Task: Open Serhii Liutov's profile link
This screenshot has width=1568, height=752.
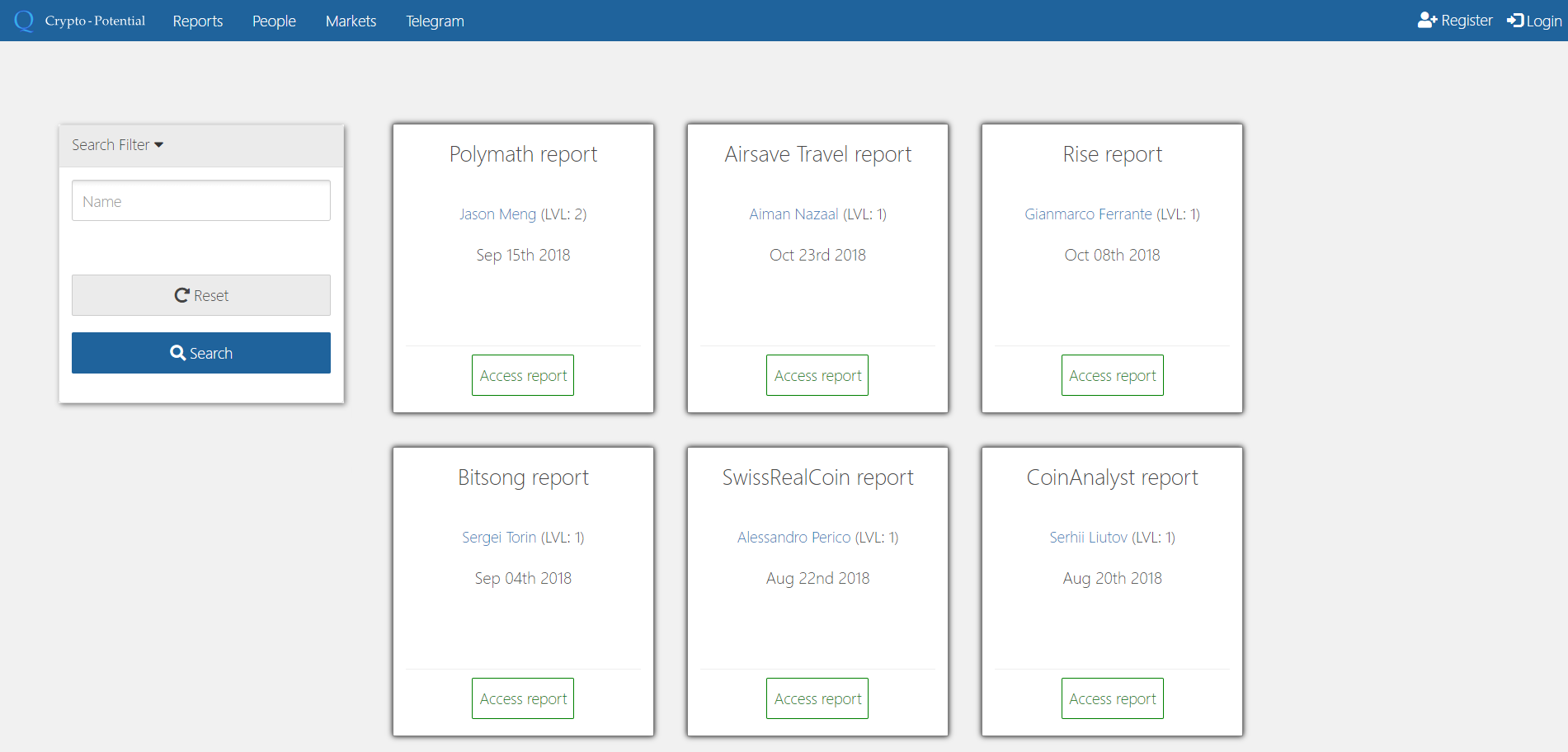Action: click(1088, 538)
